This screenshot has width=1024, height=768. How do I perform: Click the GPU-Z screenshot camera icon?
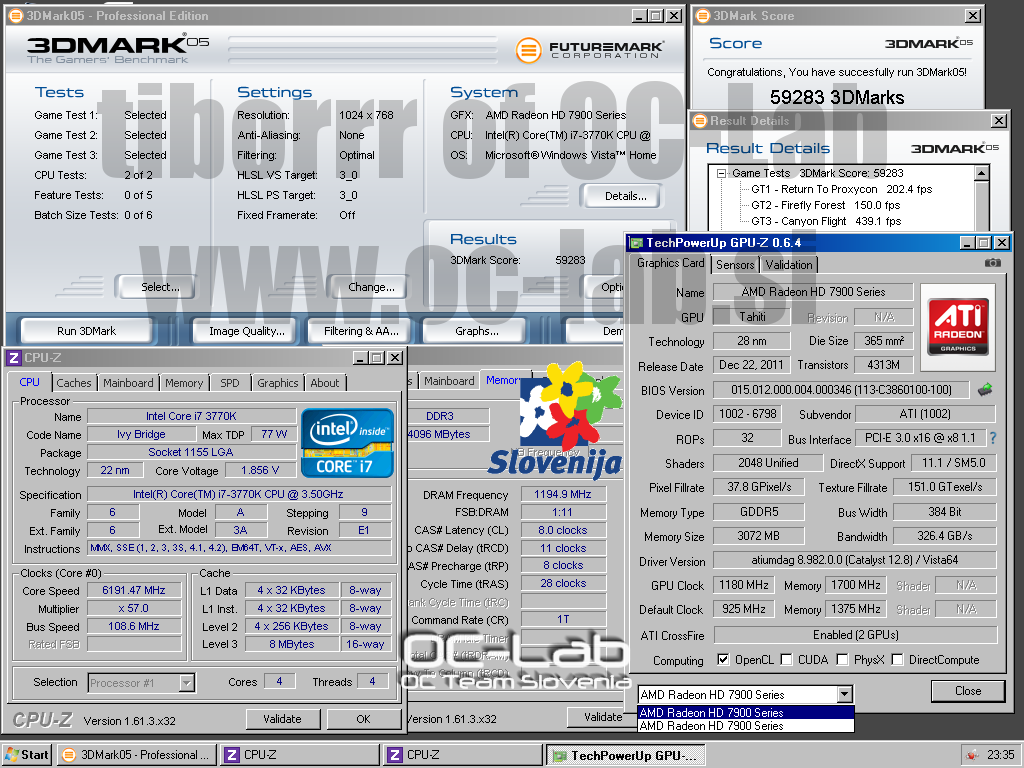[x=992, y=263]
